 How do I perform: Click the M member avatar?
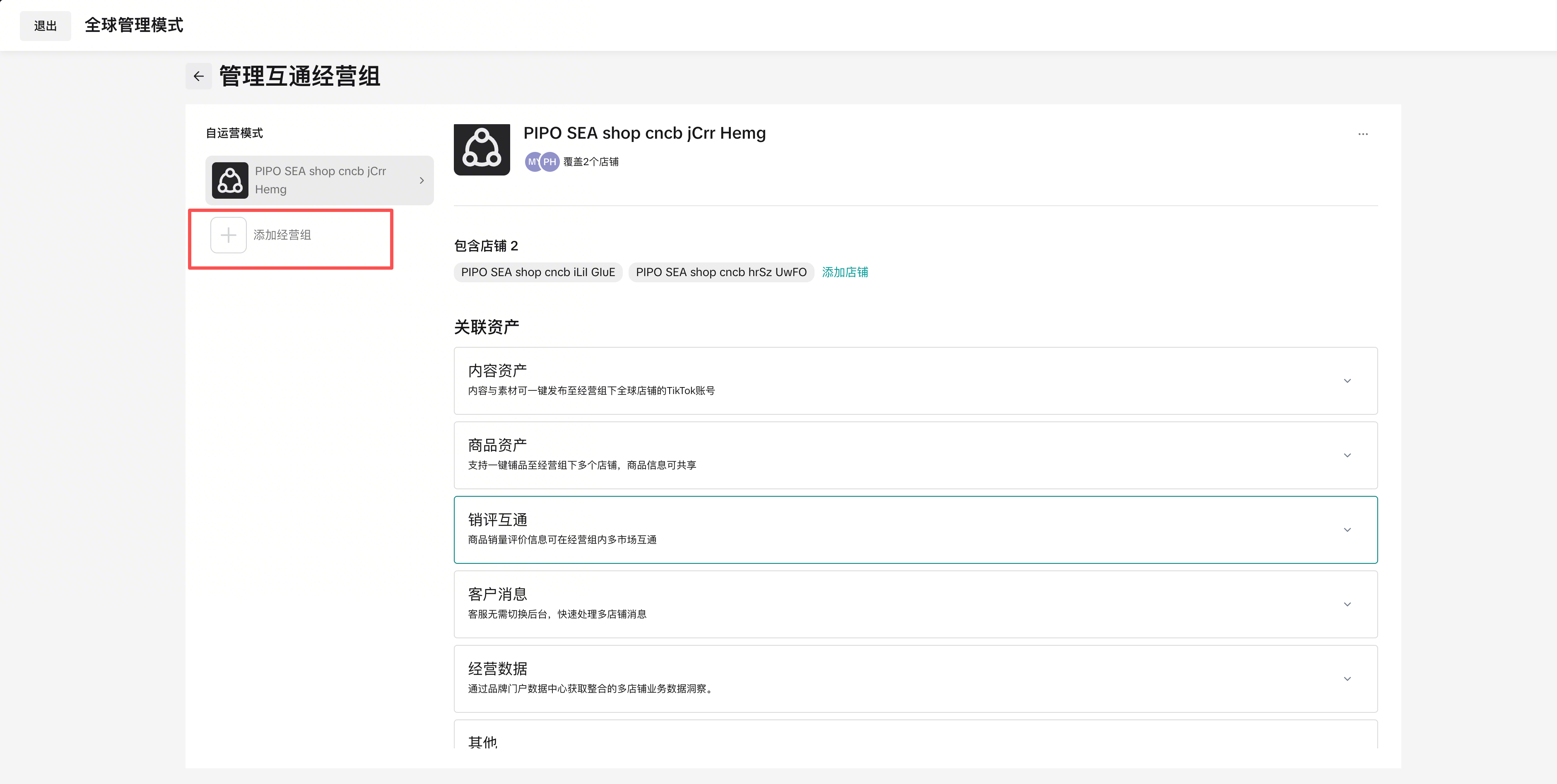pyautogui.click(x=532, y=162)
